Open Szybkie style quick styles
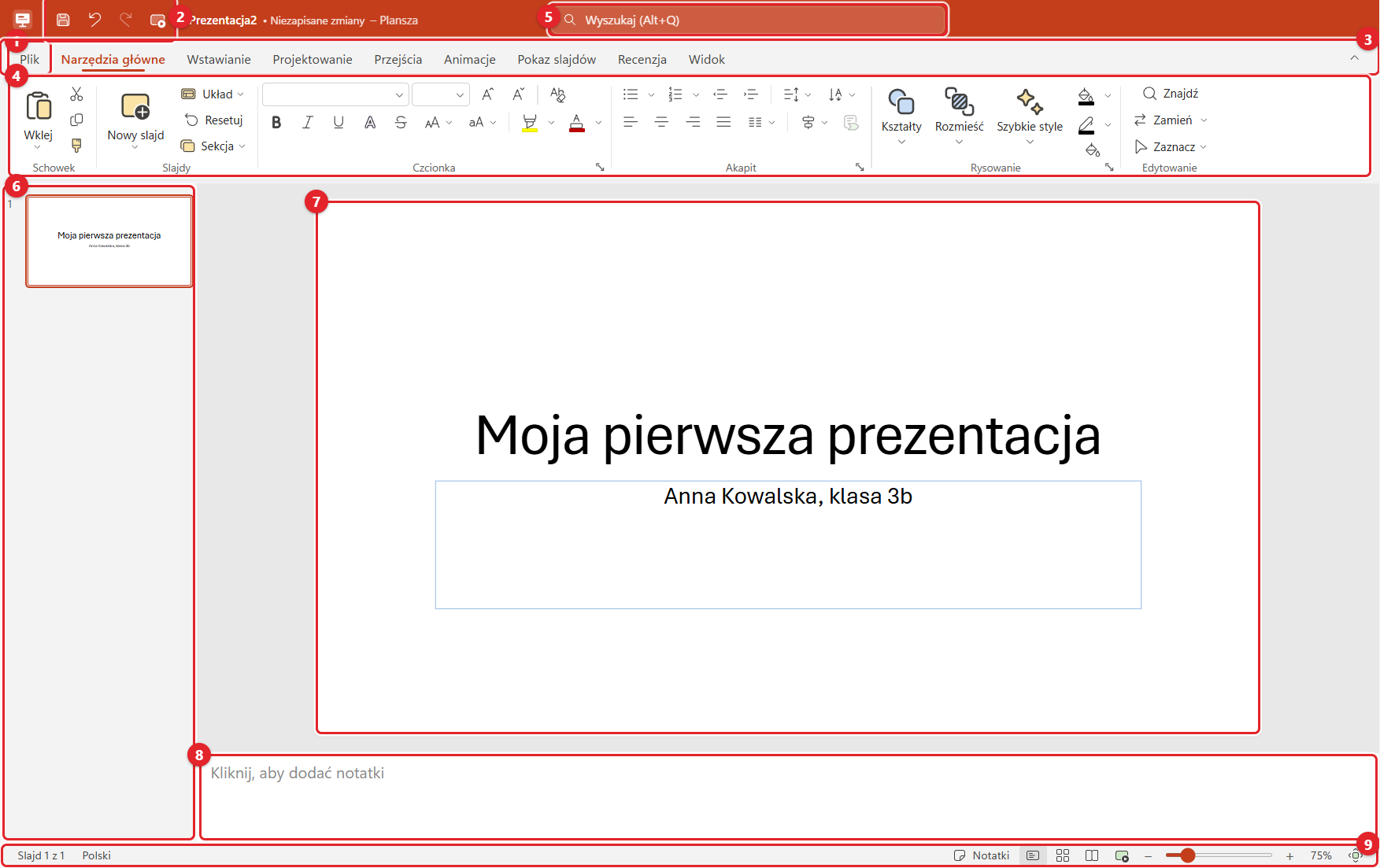Viewport: 1380px width, 868px height. click(1030, 116)
